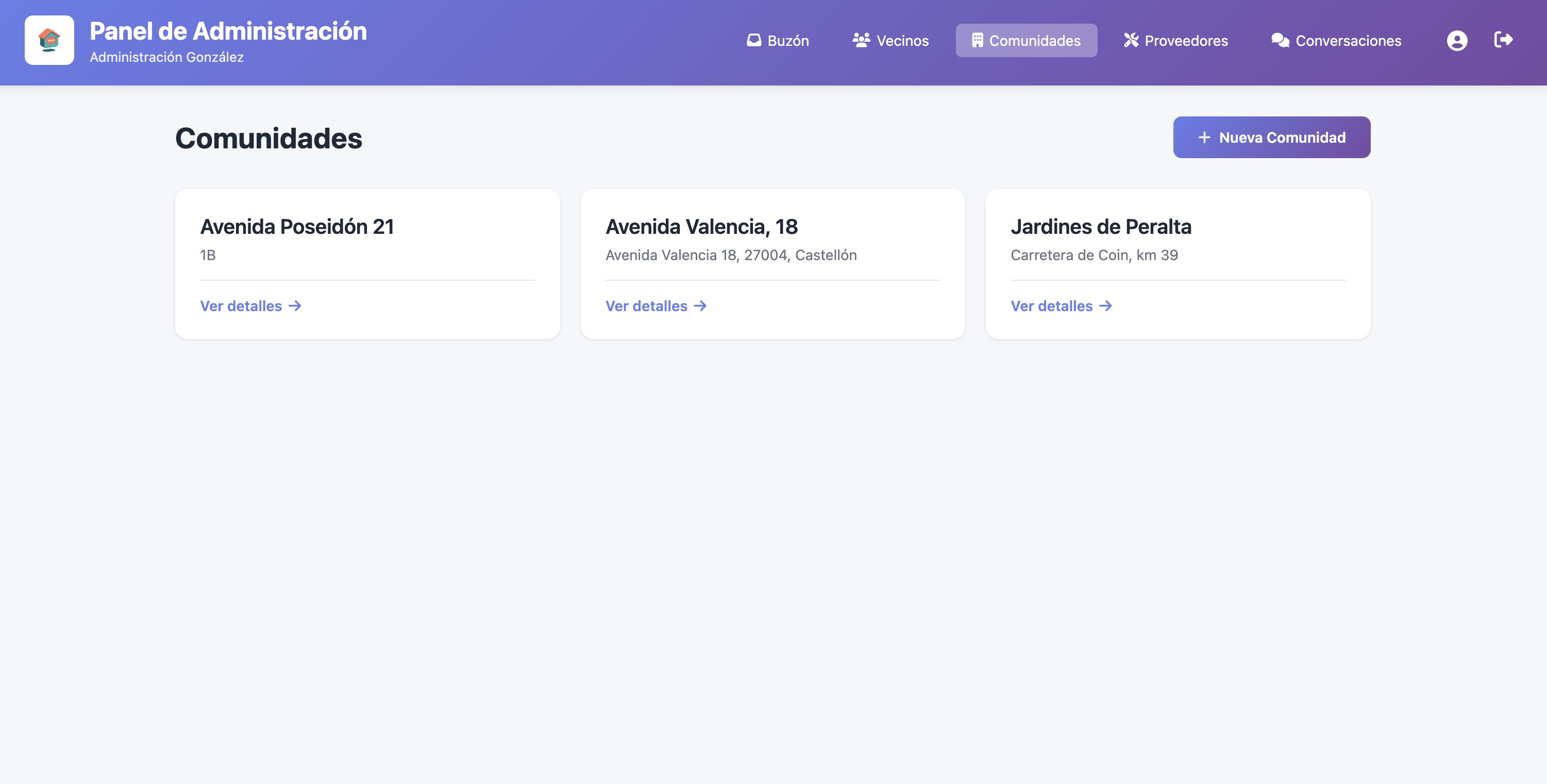Open the user profile icon
This screenshot has width=1547, height=784.
point(1456,41)
